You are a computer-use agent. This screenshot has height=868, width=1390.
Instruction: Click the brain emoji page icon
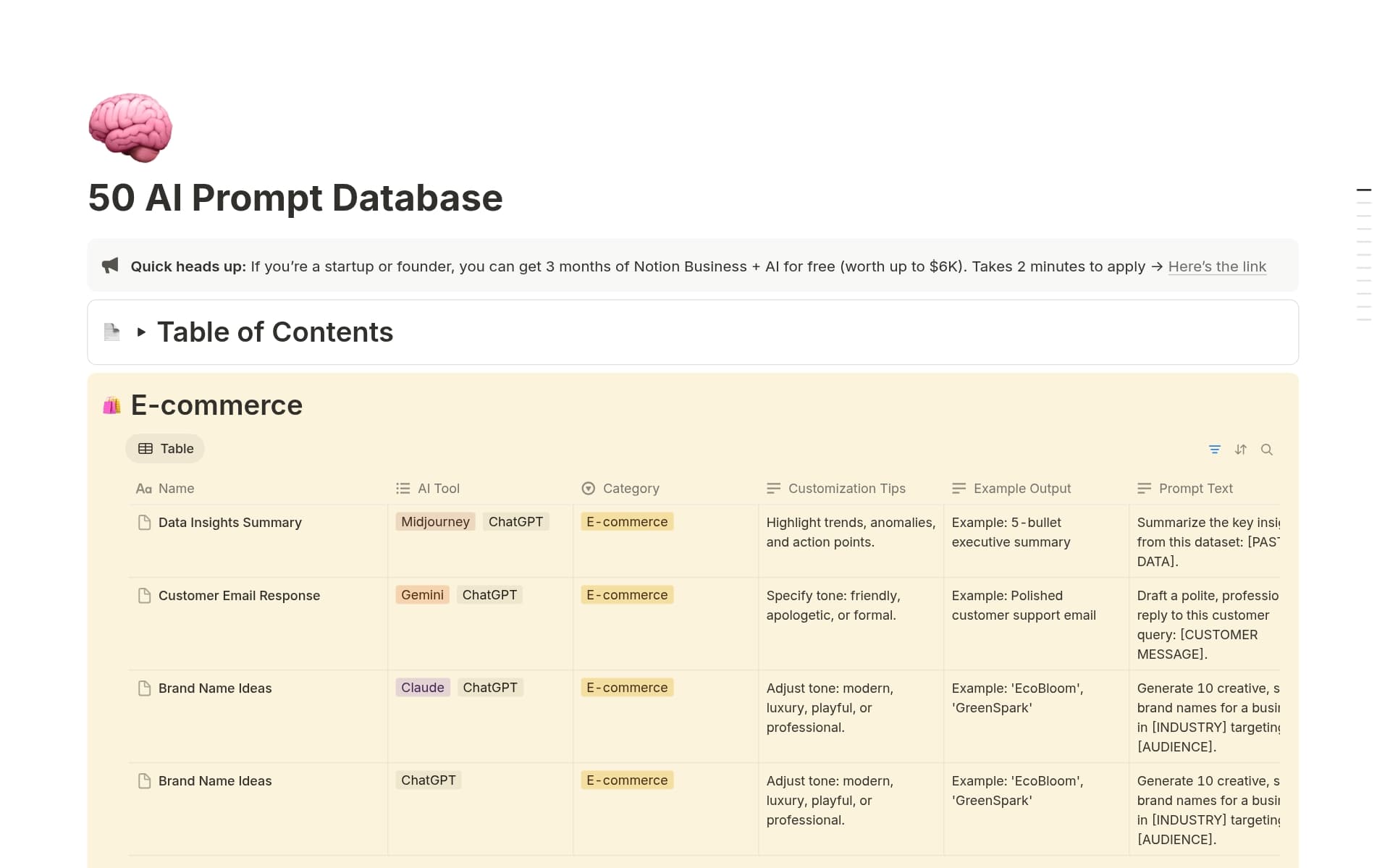tap(130, 128)
